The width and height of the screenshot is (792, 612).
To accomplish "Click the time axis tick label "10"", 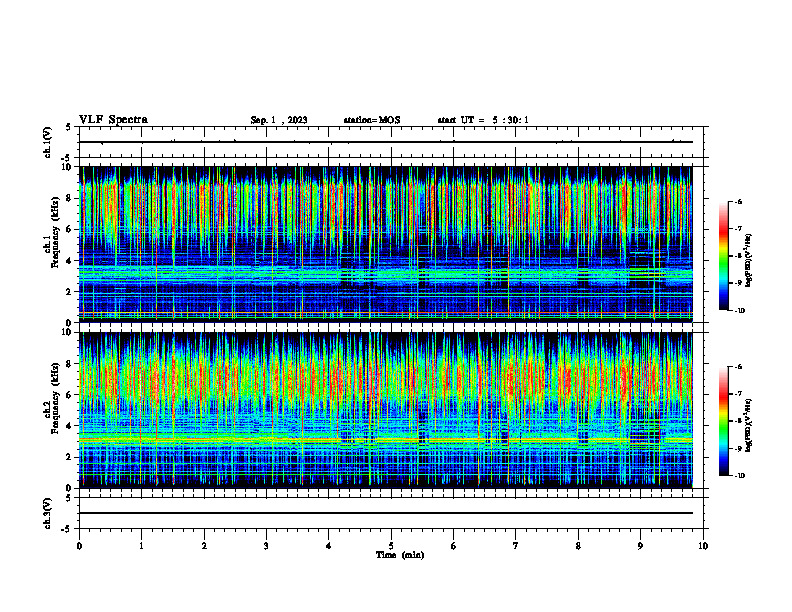I will [x=703, y=546].
